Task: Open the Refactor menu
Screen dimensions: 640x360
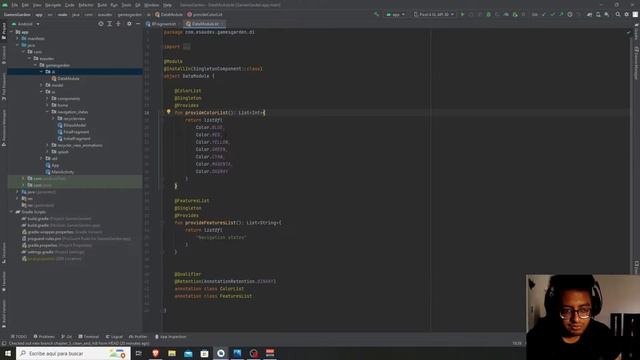Action: pyautogui.click(x=86, y=5)
